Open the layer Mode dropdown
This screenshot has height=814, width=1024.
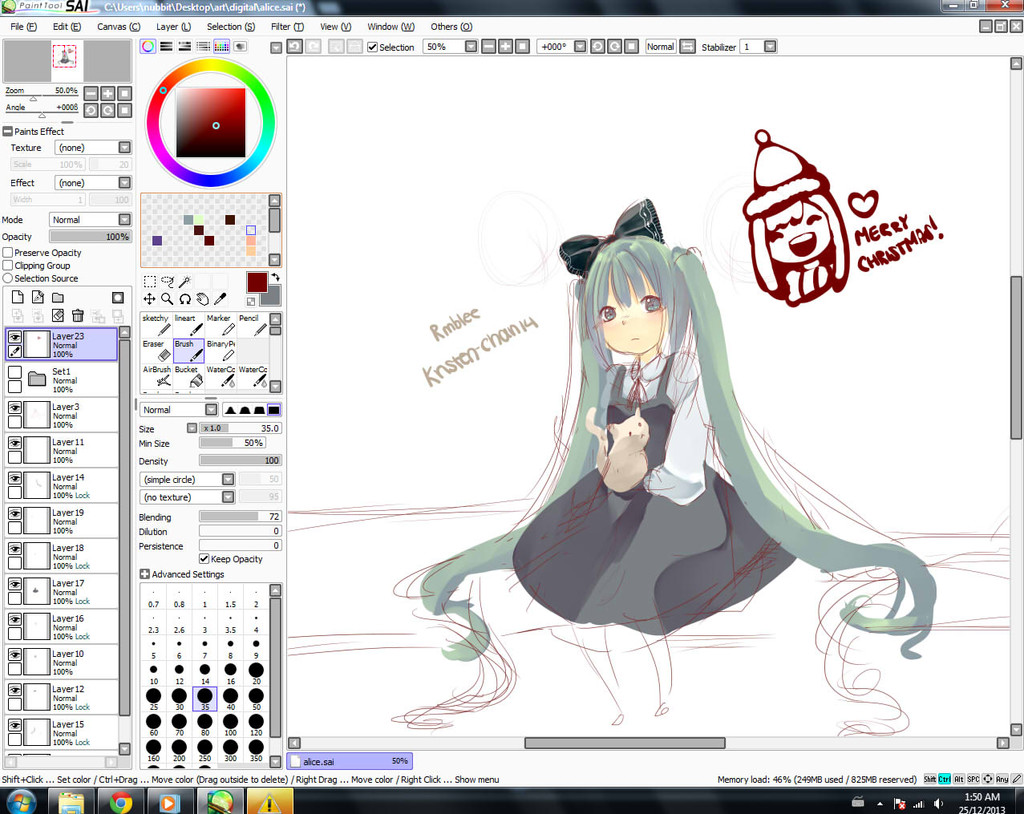tap(125, 220)
